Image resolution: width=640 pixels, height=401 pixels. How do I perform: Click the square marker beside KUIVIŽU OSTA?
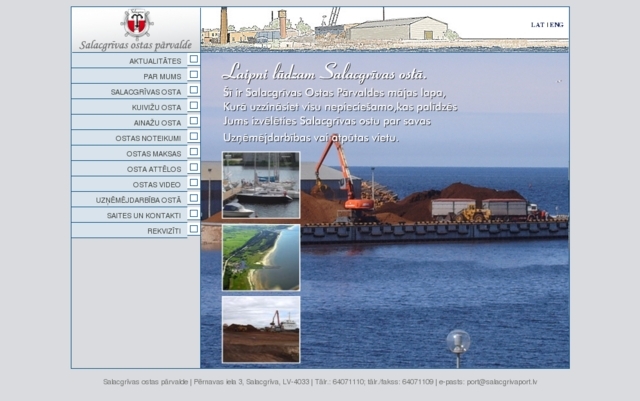tap(194, 106)
